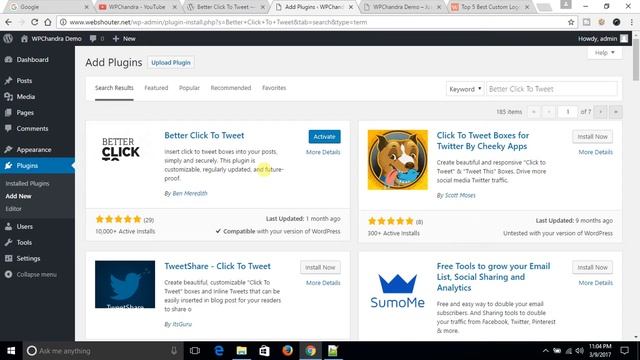Expand the Help dropdown tab
The image size is (640, 360).
[x=604, y=53]
